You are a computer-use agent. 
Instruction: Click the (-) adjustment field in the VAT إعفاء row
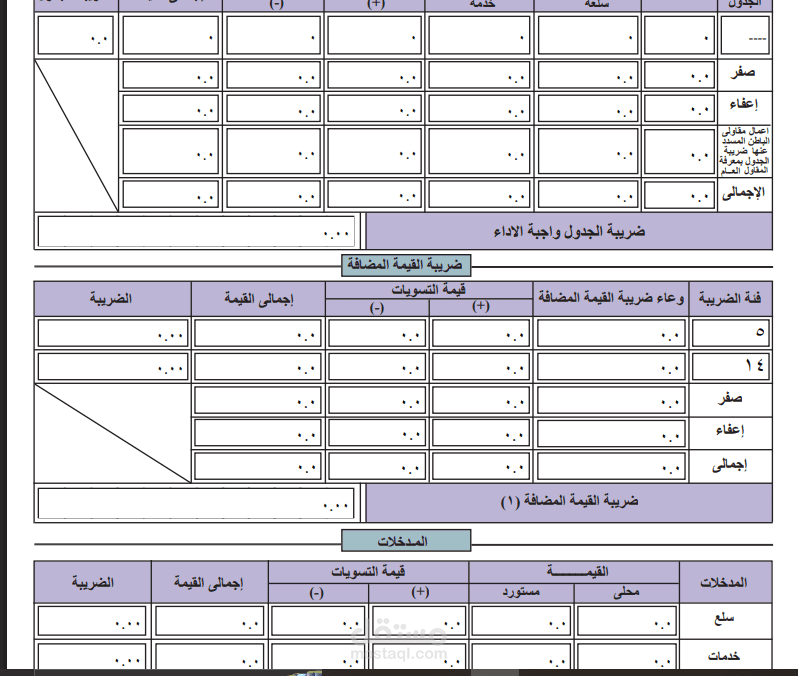pos(377,434)
